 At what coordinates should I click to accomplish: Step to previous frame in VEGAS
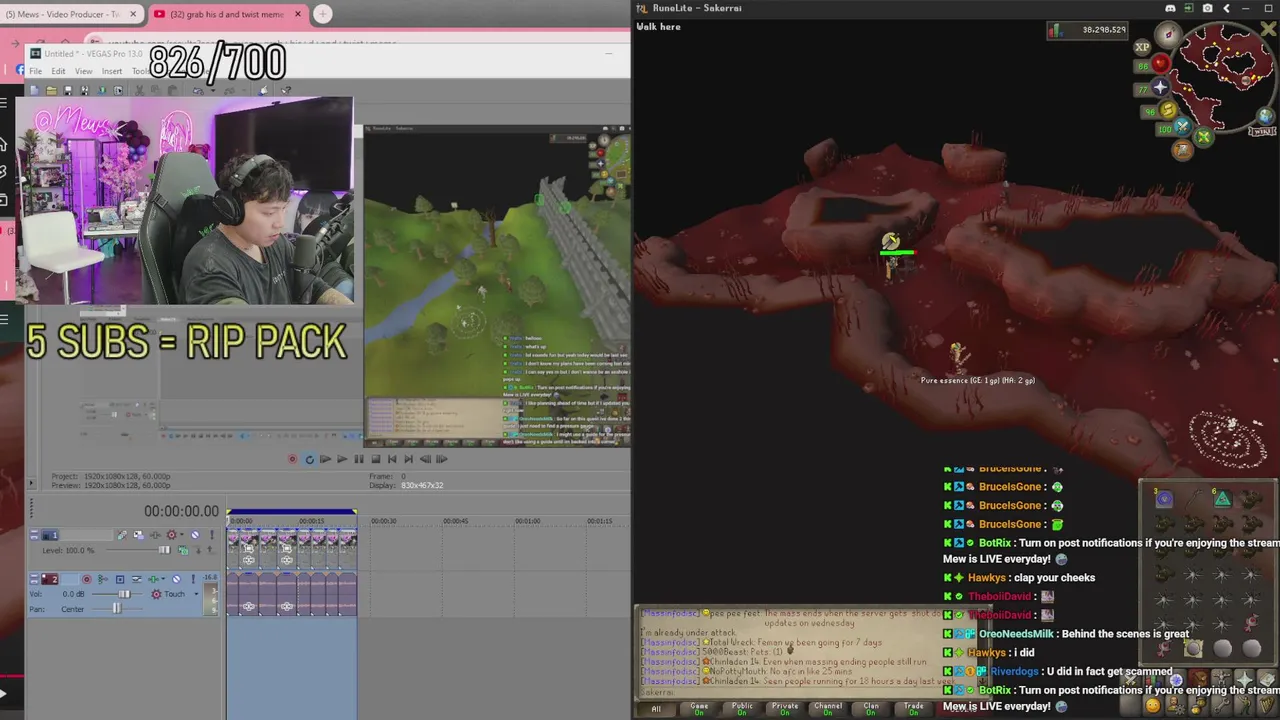(425, 459)
